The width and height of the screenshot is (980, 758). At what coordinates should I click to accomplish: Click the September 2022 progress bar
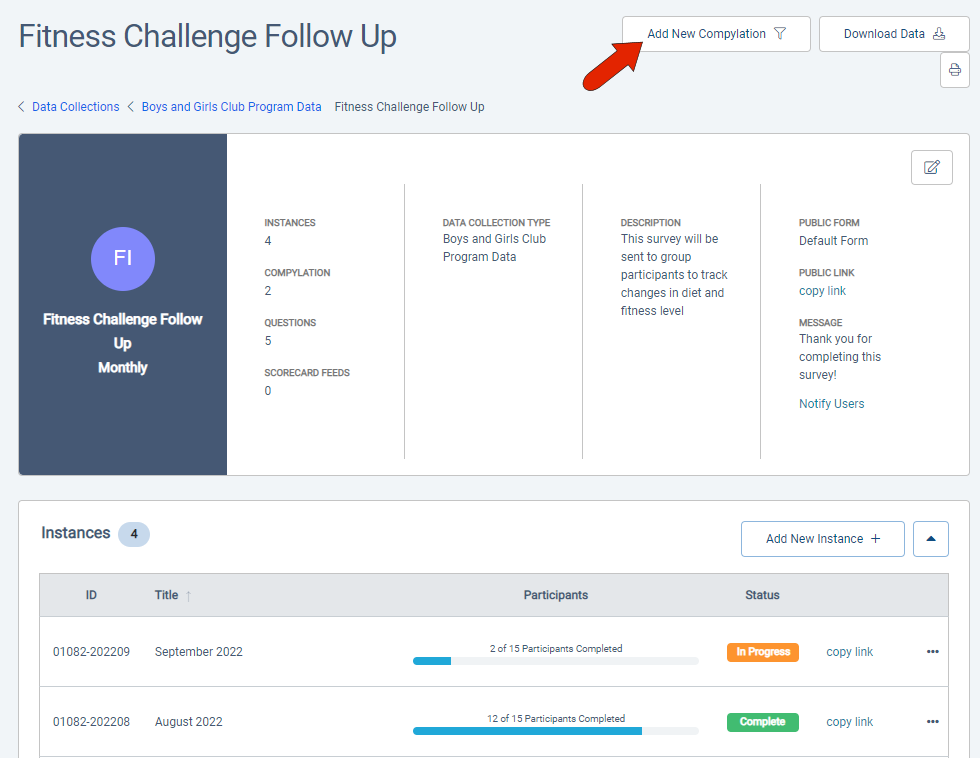click(x=556, y=661)
